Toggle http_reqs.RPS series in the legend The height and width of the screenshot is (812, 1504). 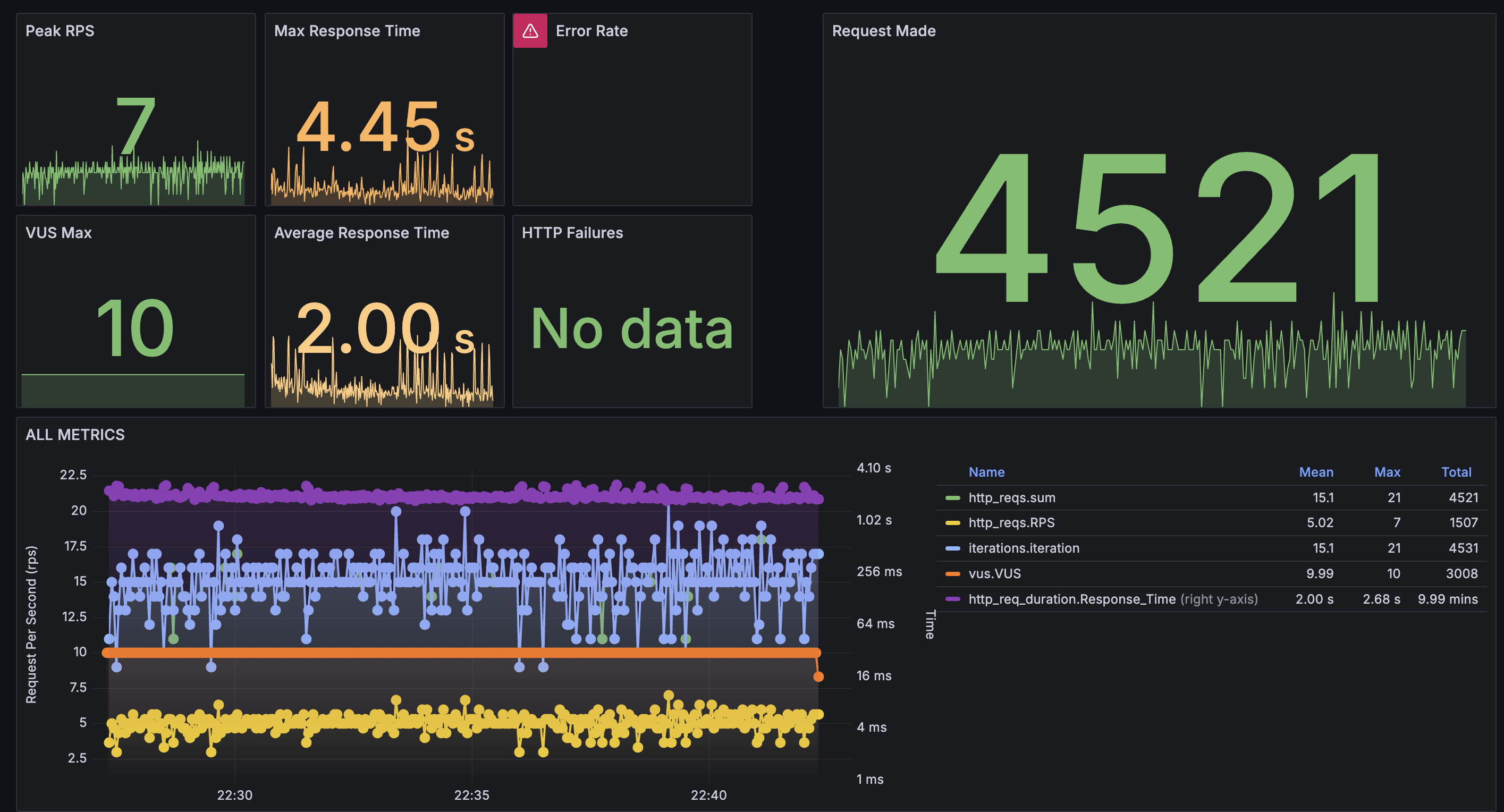click(1011, 523)
